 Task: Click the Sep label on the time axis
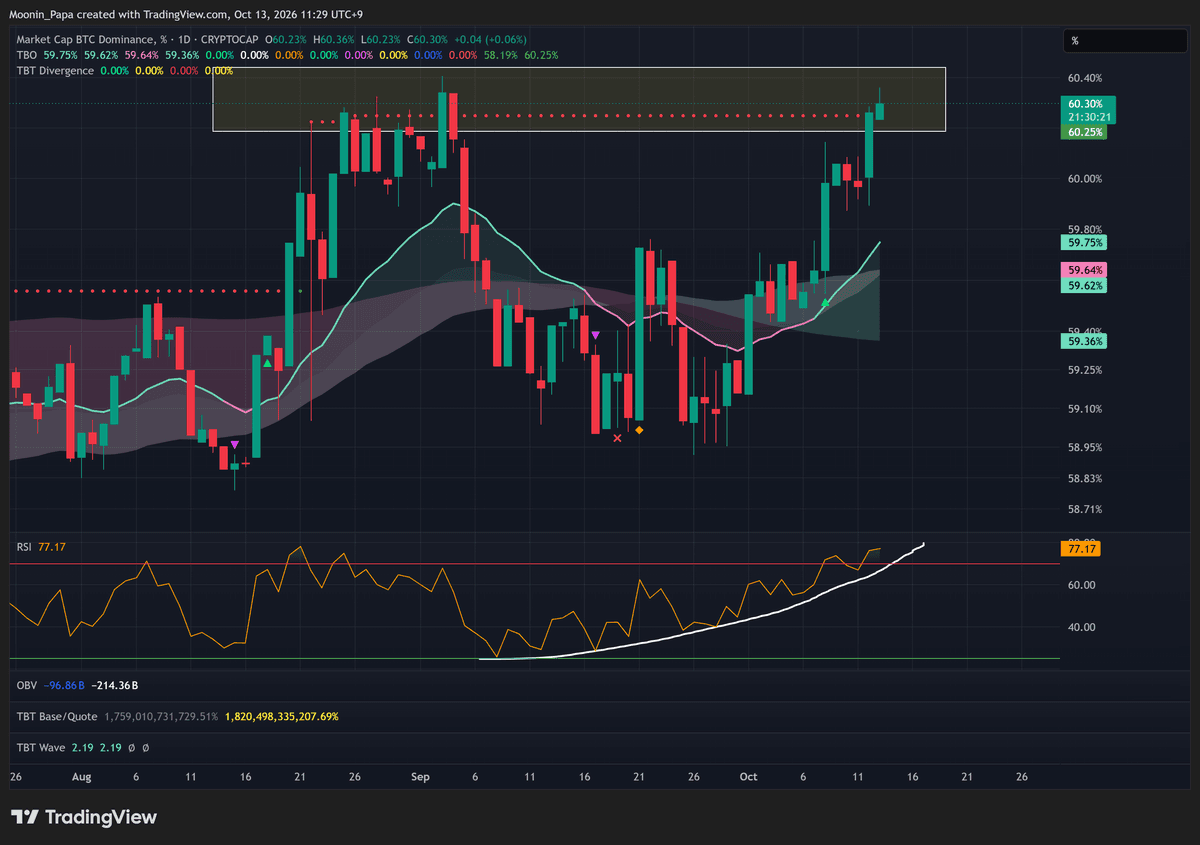point(421,777)
